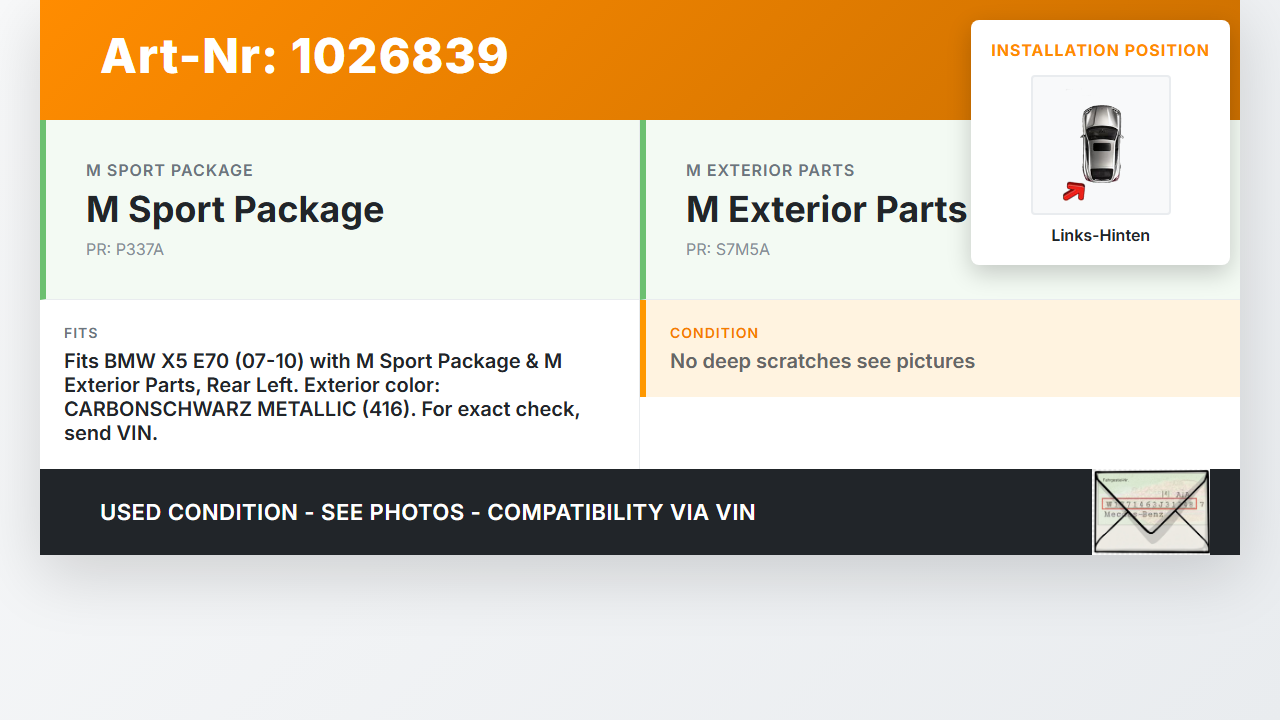Image resolution: width=1280 pixels, height=720 pixels.
Task: Click the envelope VIN document icon
Action: click(1151, 512)
